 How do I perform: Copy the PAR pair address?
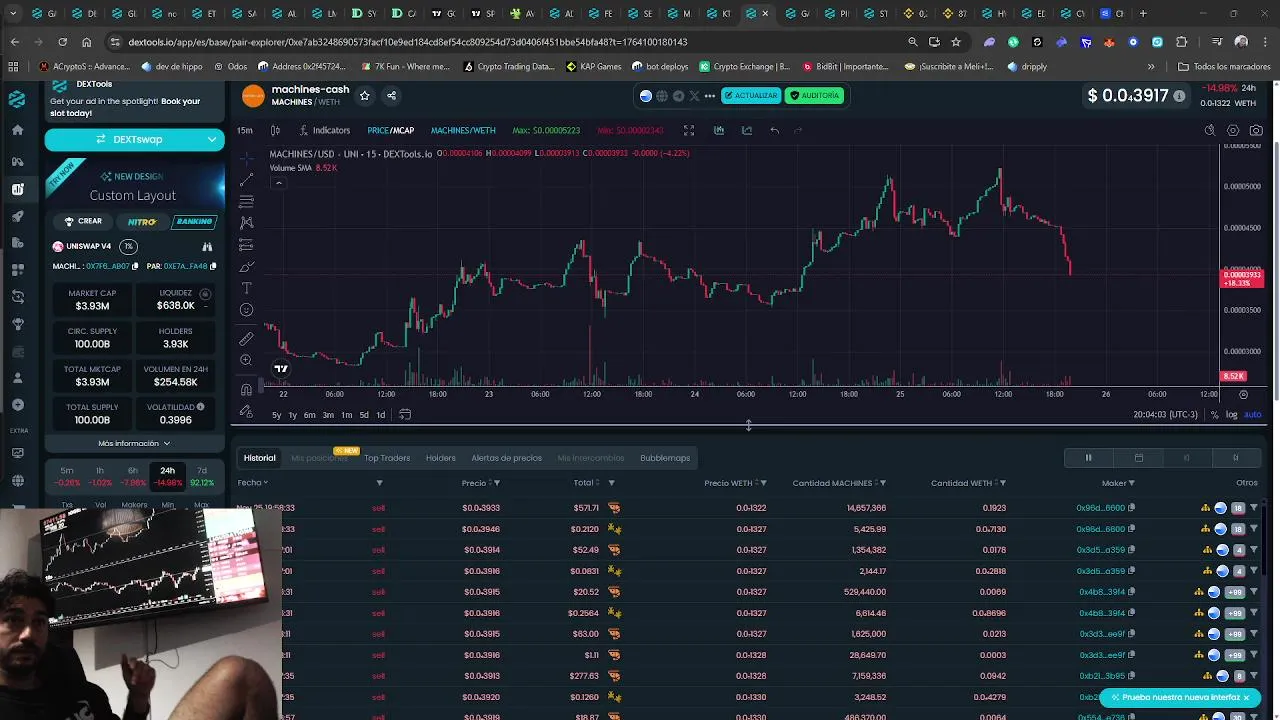213,266
